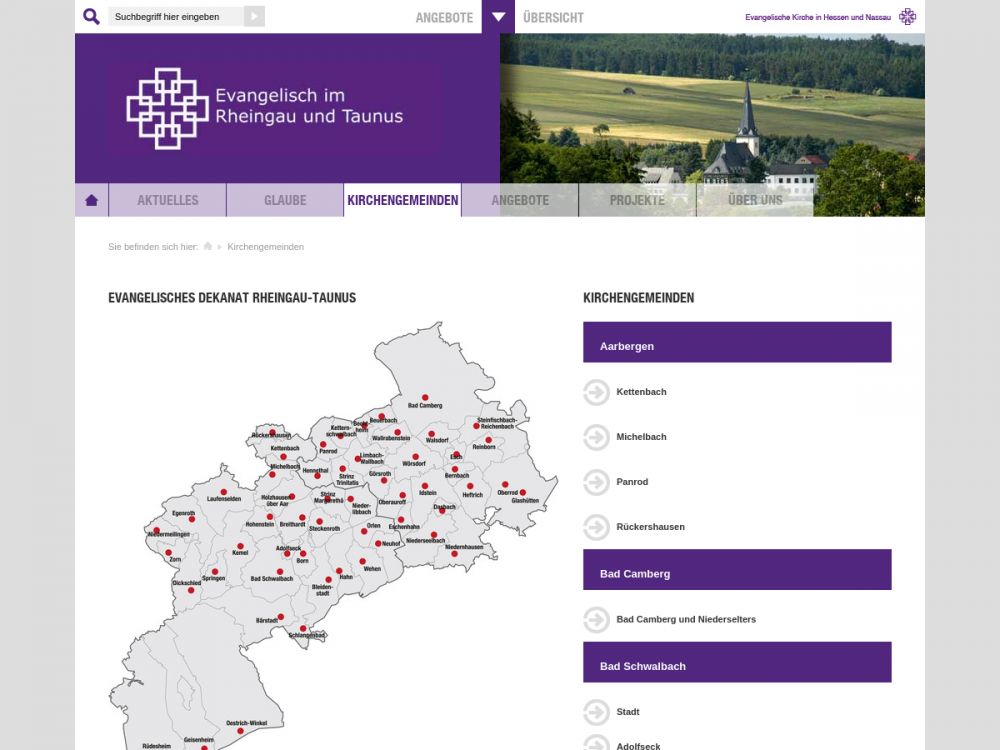This screenshot has height=750, width=1000.
Task: Click the arrow icon beside Michelbach
Action: click(596, 437)
